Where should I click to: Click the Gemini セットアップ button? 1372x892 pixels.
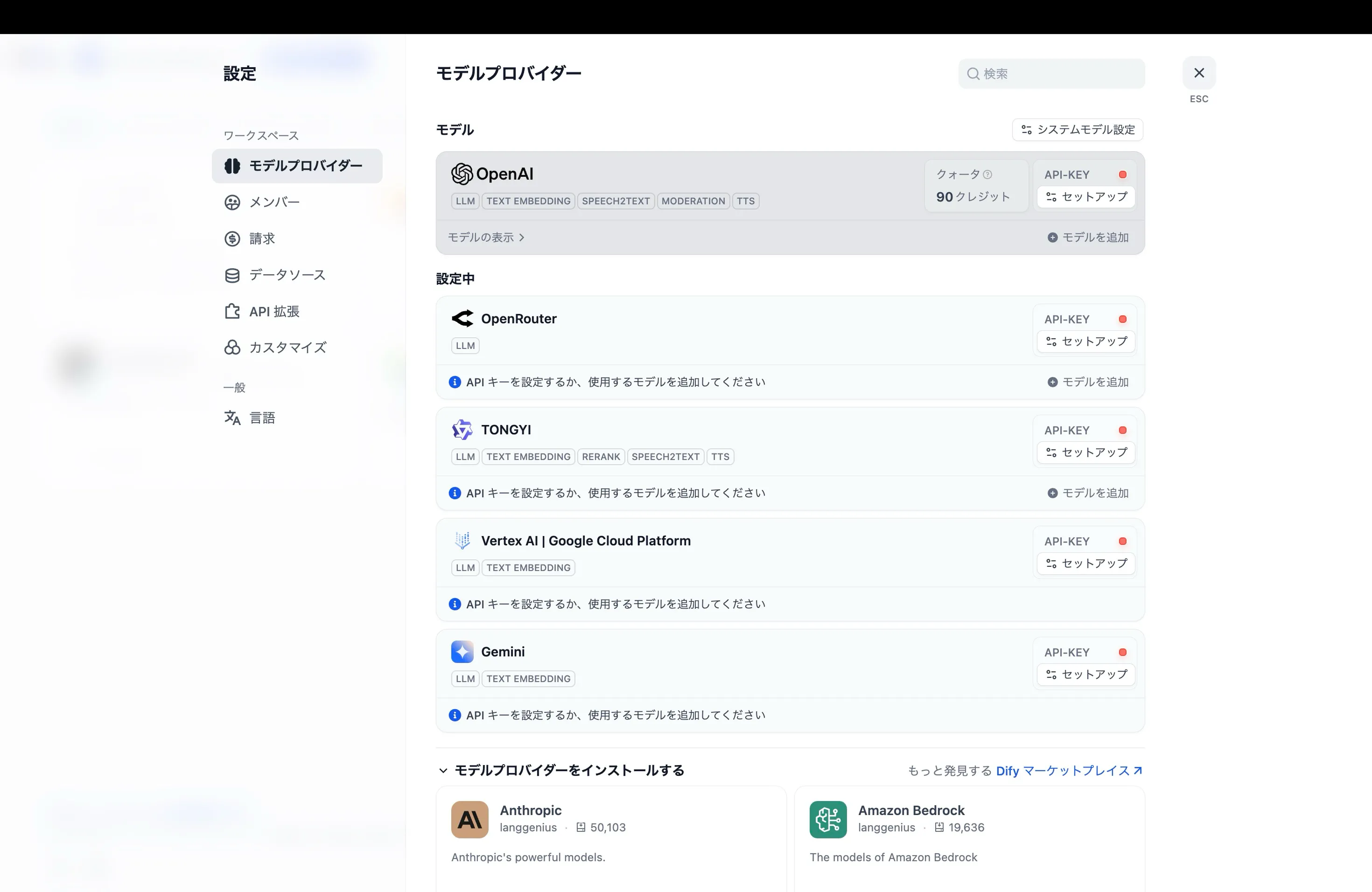click(x=1086, y=674)
